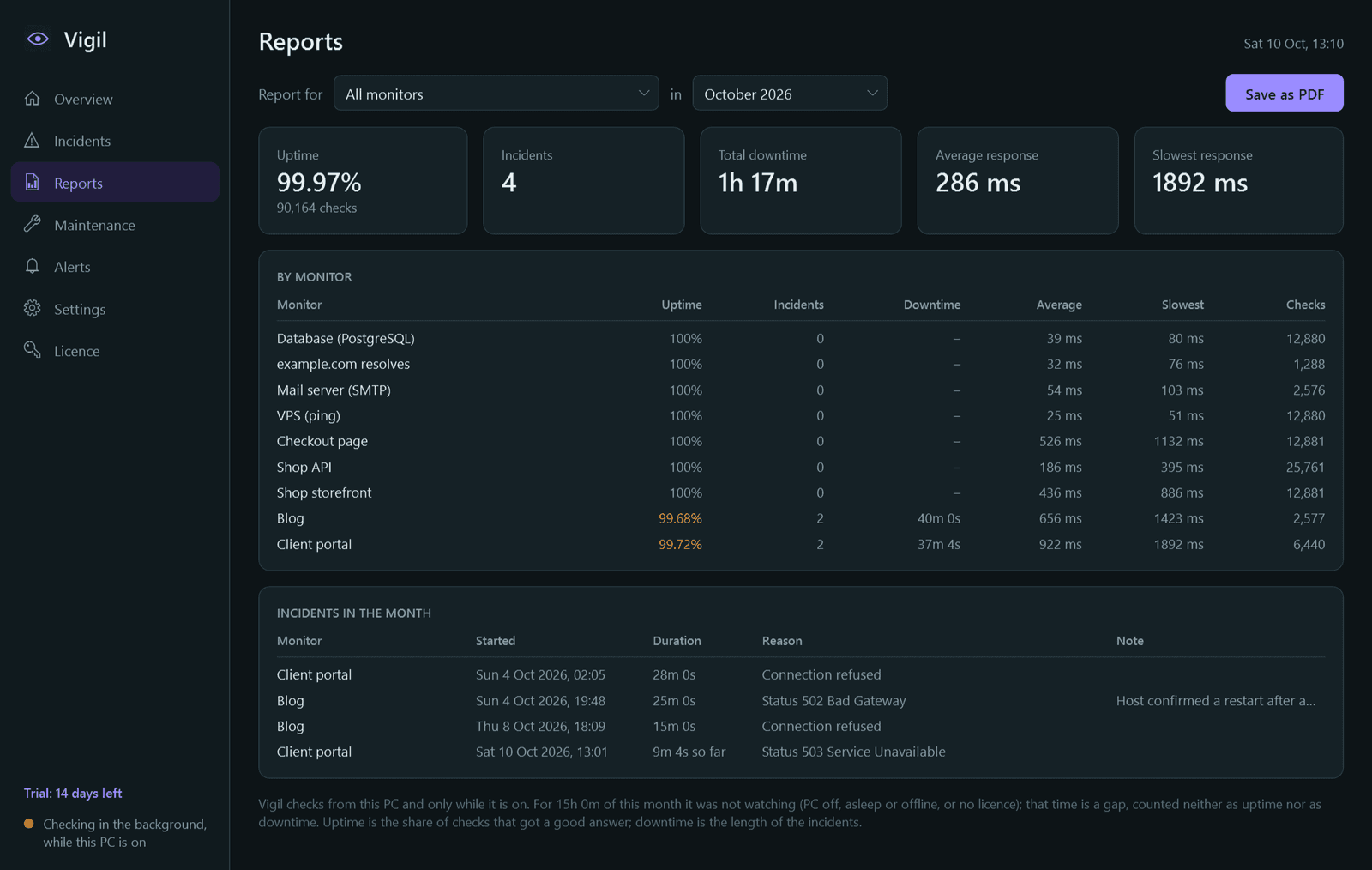This screenshot has height=870, width=1372.
Task: Click the Settings gear icon
Action: tap(33, 309)
